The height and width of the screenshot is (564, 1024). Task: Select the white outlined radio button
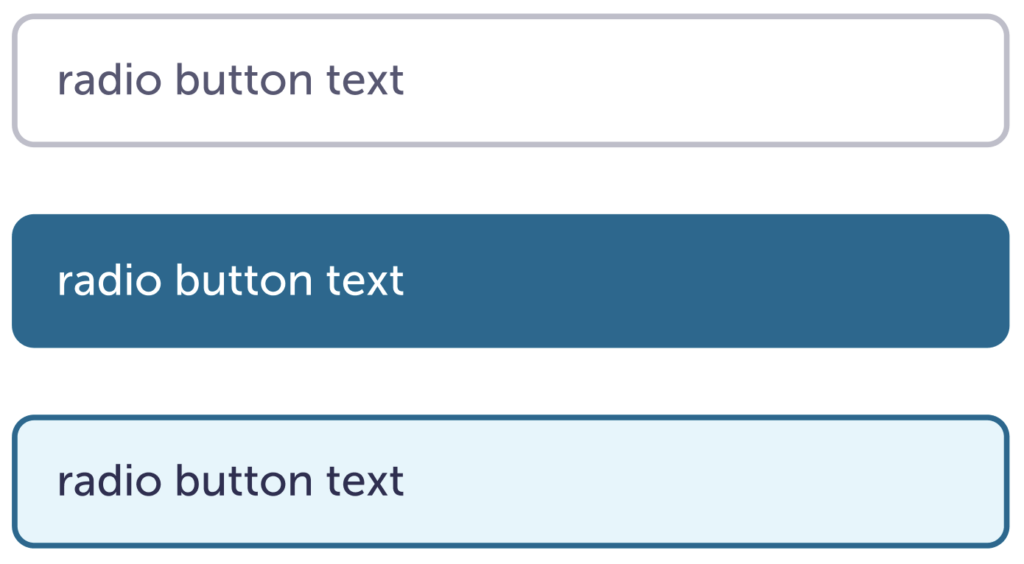(x=510, y=81)
